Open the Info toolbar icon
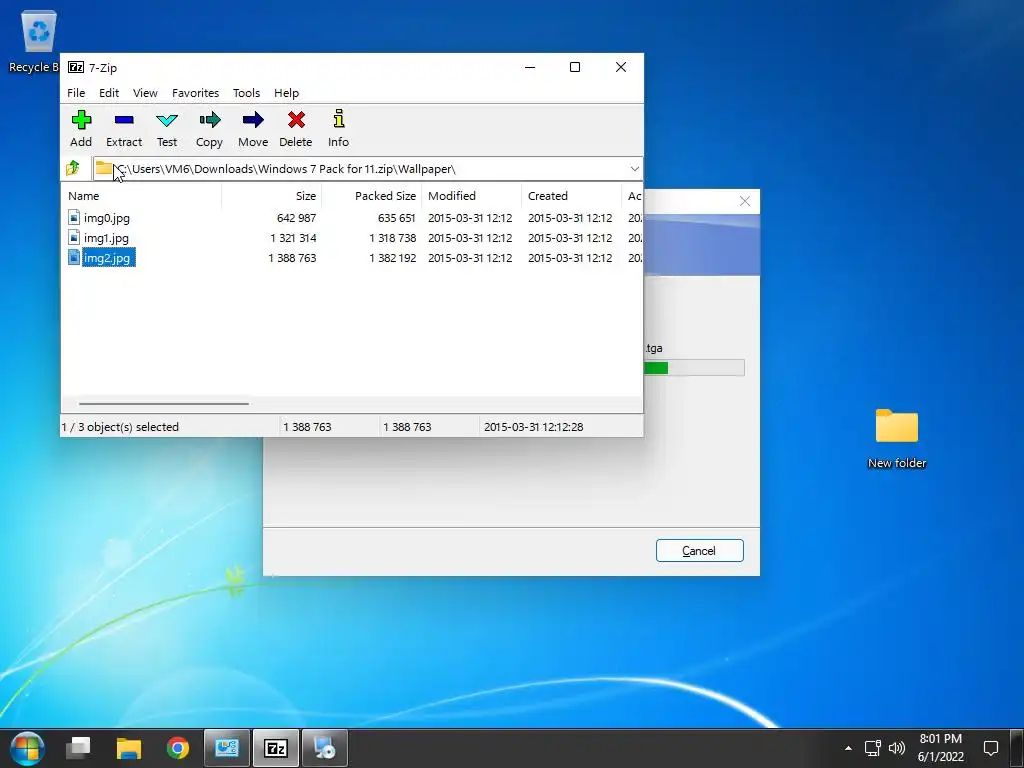 pos(338,119)
